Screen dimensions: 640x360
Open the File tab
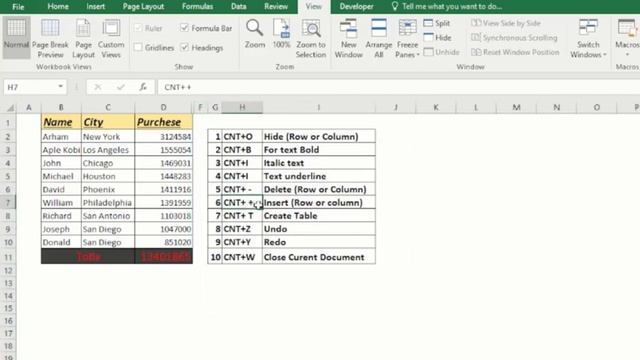tap(18, 7)
